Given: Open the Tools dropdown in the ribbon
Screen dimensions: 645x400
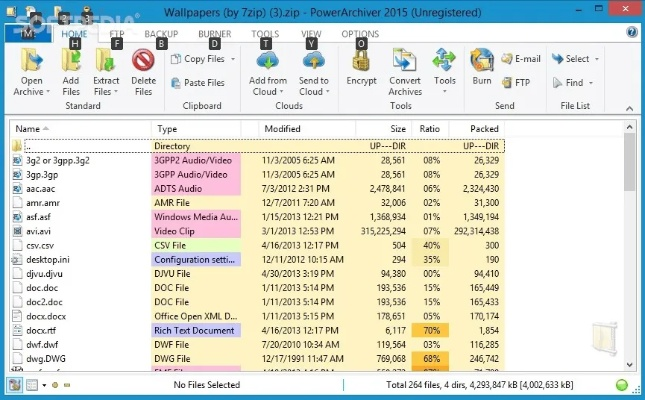Looking at the screenshot, I should (445, 81).
